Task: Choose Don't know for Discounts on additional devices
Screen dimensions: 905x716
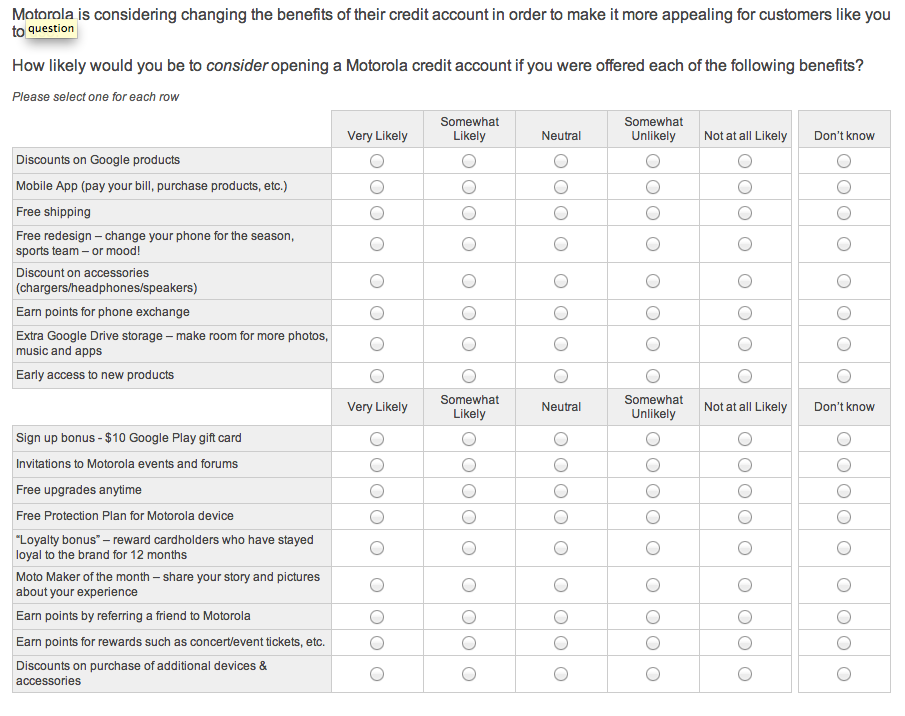Action: click(844, 674)
